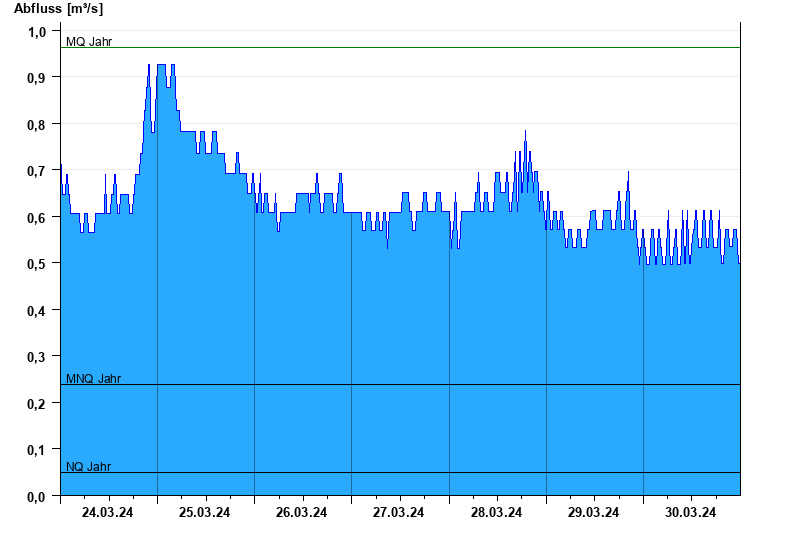This screenshot has width=800, height=550.
Task: Click the 0,4 y-axis value
Action: [x=37, y=310]
